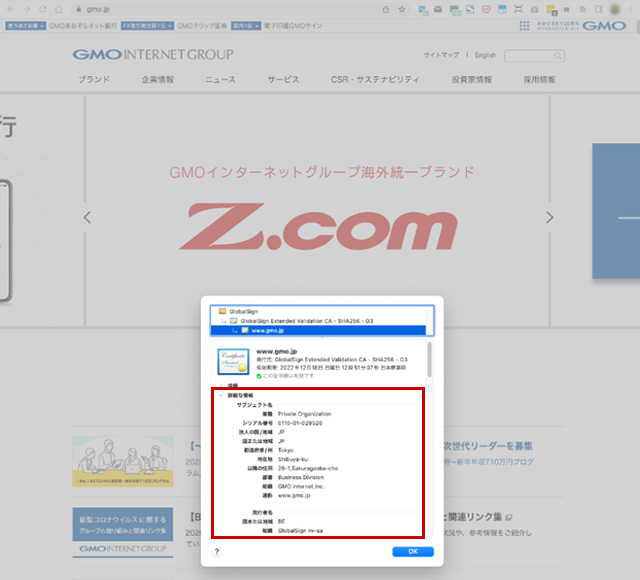Click the certificate help question-mark button
The height and width of the screenshot is (580, 640).
(x=217, y=552)
